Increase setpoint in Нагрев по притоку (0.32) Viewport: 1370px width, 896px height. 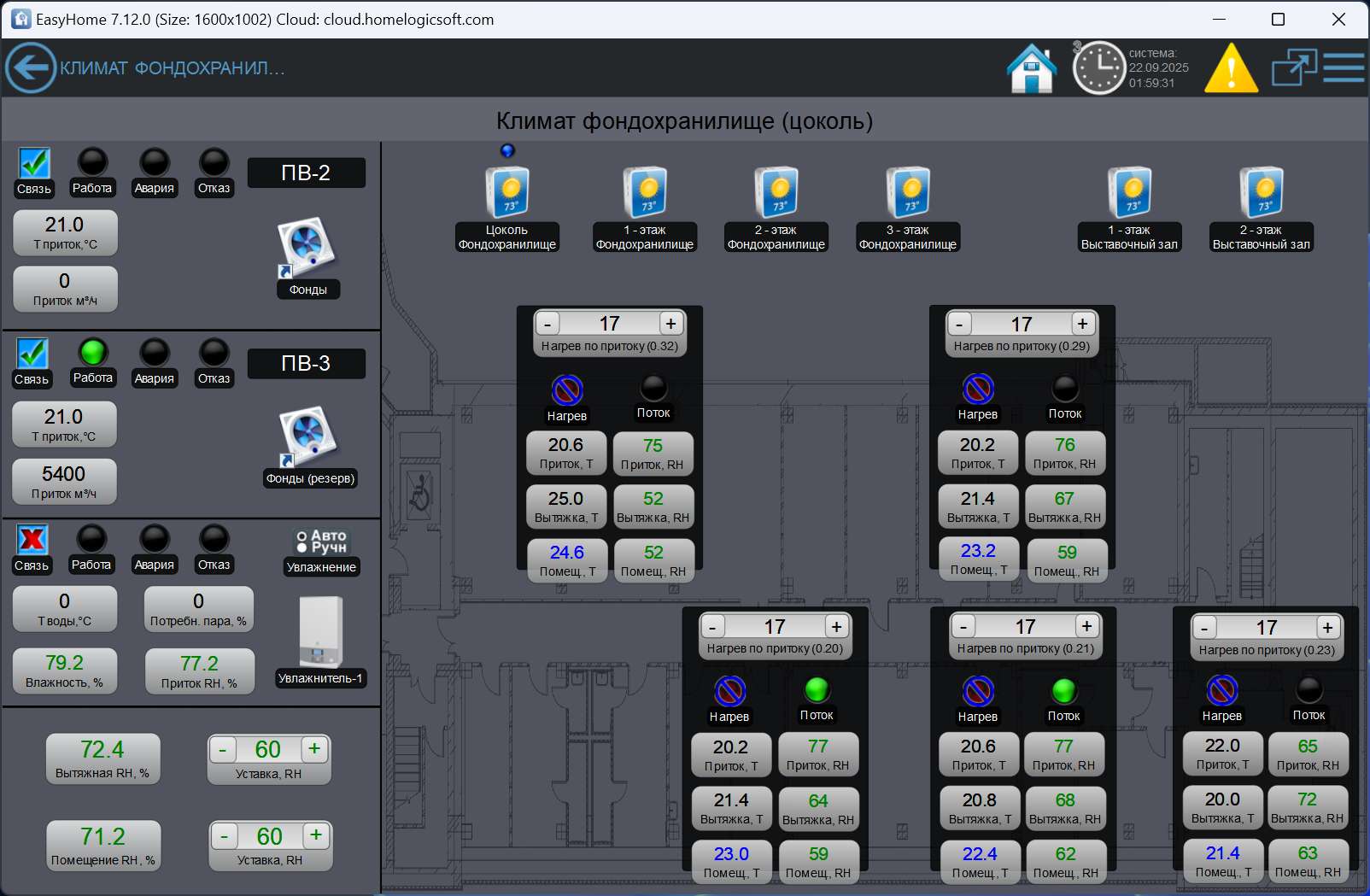(x=671, y=324)
